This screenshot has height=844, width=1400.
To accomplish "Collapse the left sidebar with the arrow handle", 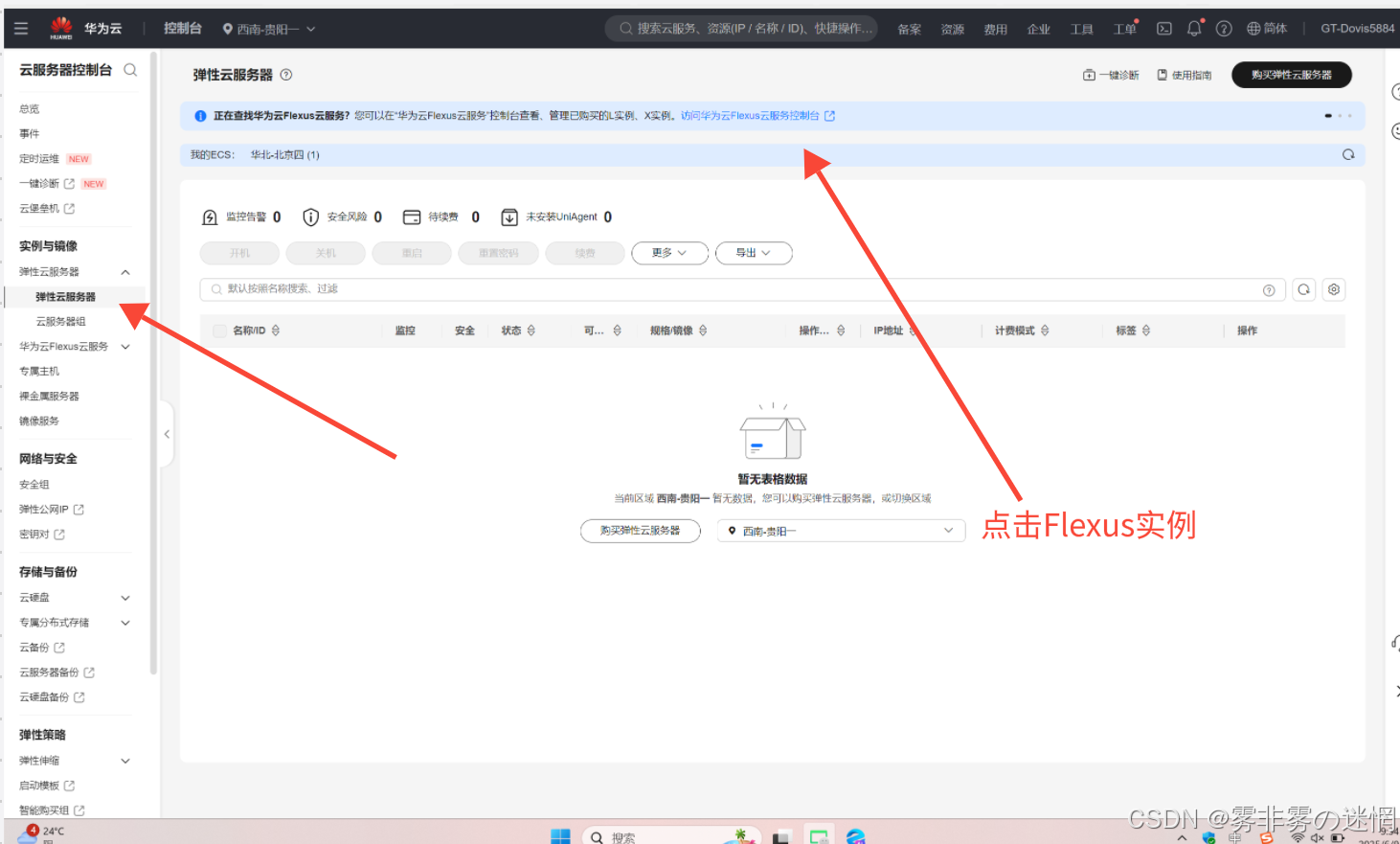I will click(x=167, y=434).
